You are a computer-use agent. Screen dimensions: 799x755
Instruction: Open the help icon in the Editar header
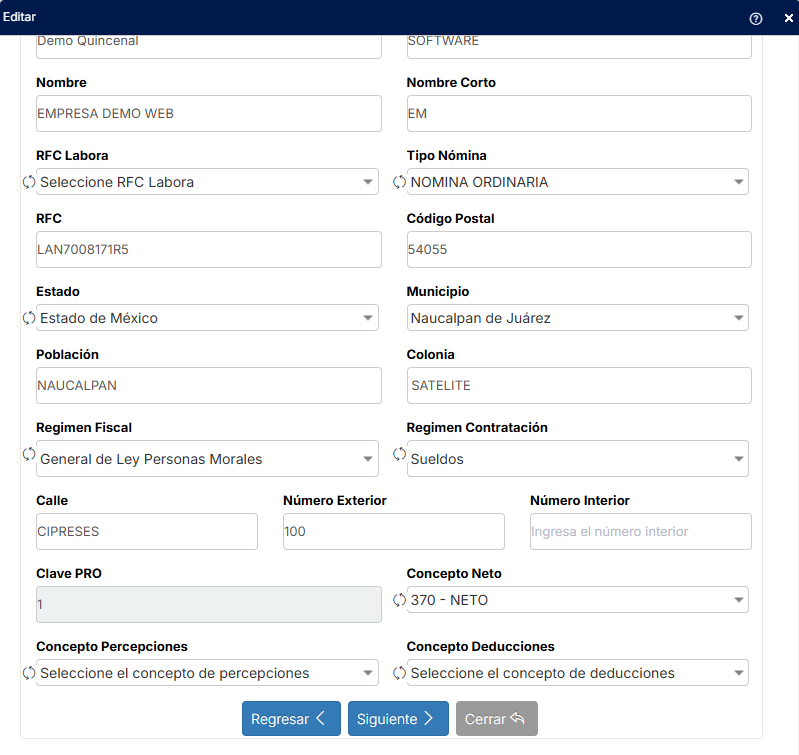[756, 18]
